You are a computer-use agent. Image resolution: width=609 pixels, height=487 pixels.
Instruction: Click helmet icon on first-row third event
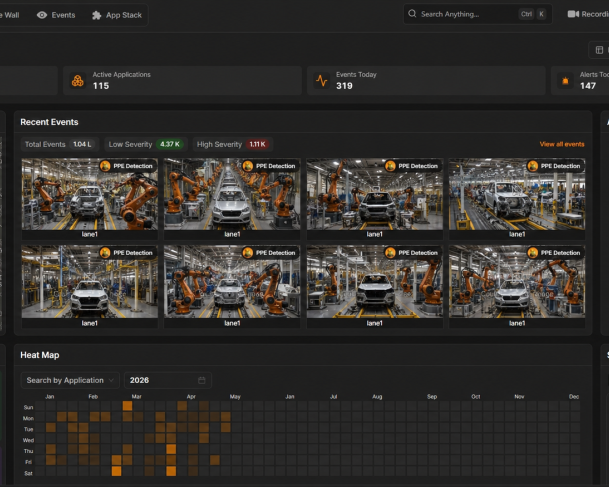[390, 166]
